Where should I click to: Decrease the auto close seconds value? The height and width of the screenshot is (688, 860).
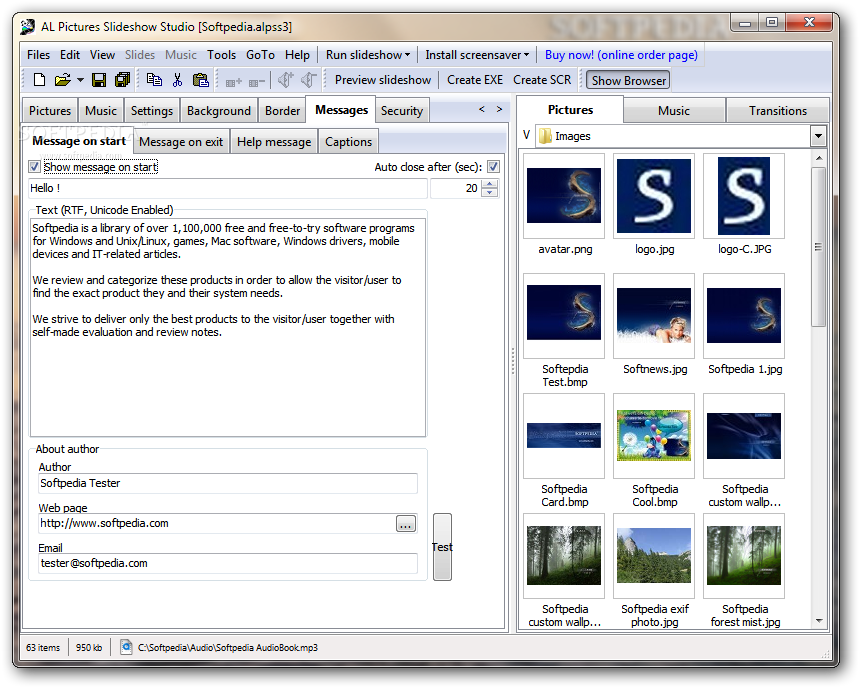(x=490, y=193)
